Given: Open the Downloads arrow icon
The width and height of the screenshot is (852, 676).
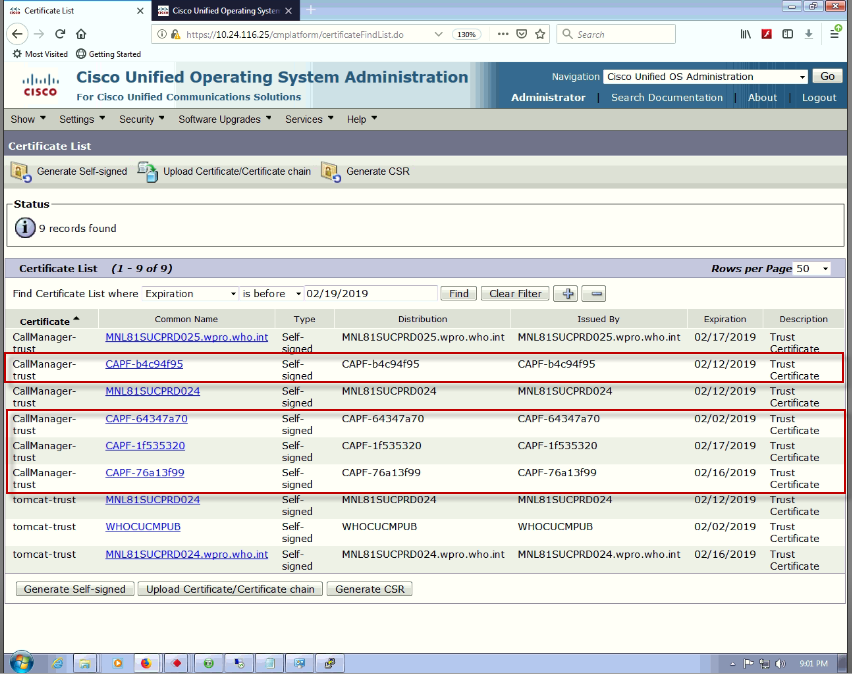Looking at the screenshot, I should click(x=809, y=34).
